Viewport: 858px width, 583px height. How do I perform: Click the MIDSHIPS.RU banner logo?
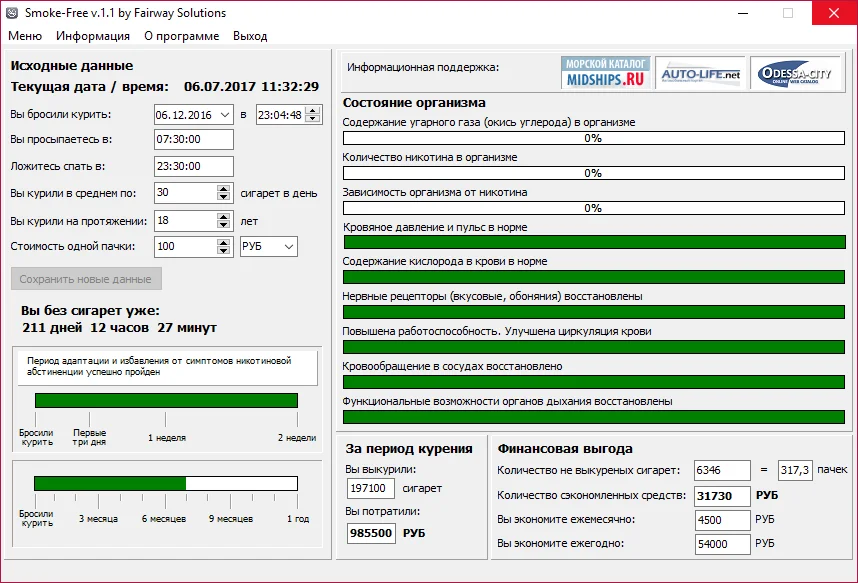click(x=606, y=73)
